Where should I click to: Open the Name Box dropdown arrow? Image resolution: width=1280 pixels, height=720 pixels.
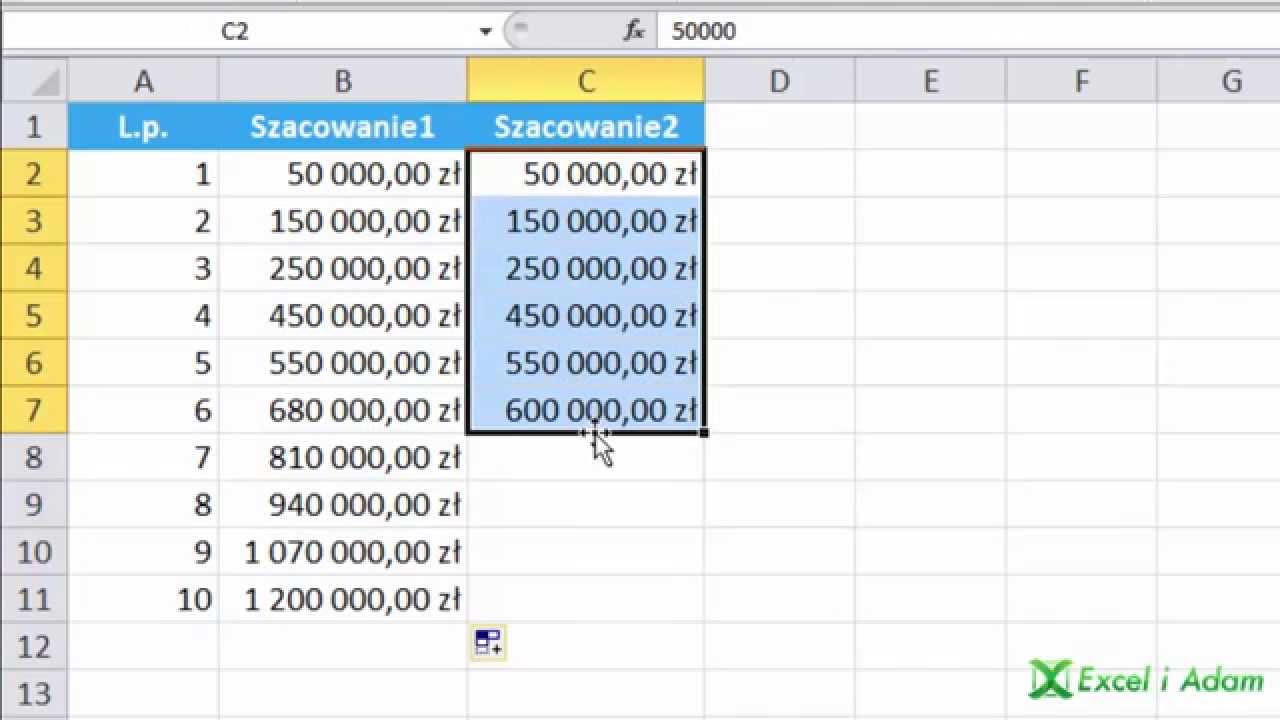(x=485, y=31)
